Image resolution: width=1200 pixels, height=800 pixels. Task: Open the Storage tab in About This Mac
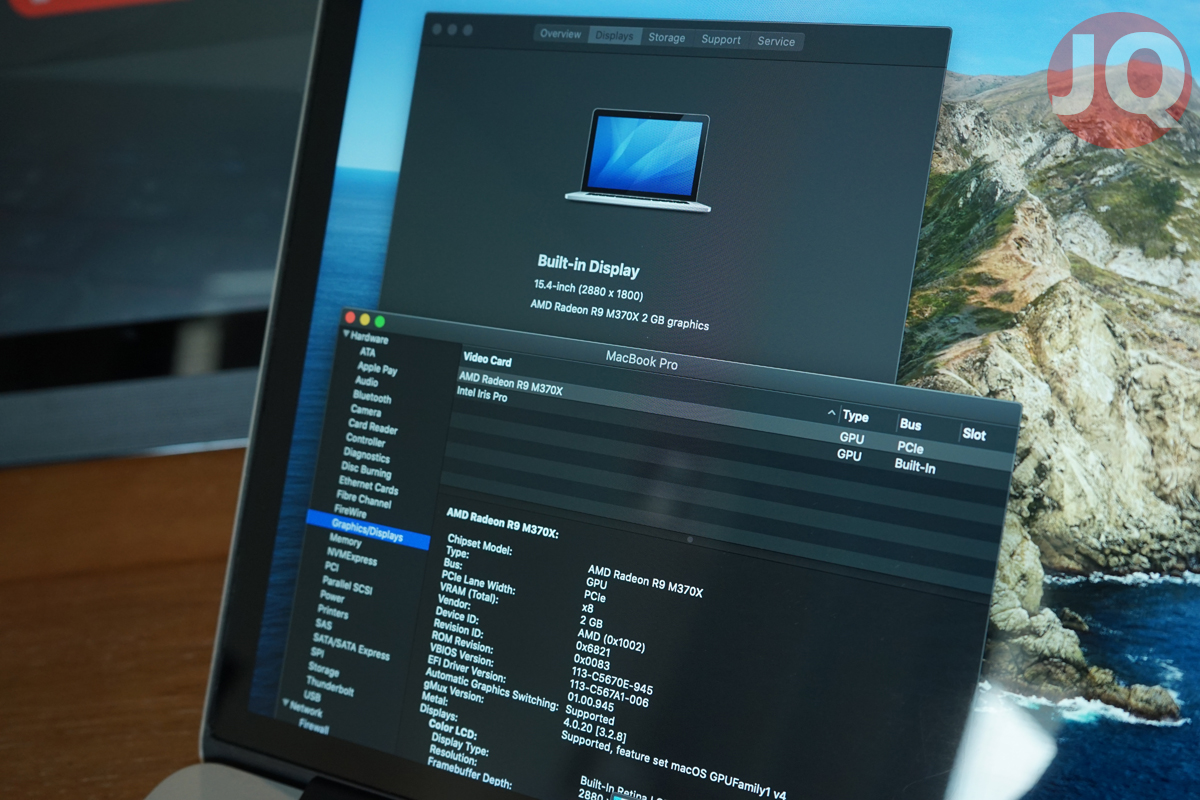tap(666, 38)
